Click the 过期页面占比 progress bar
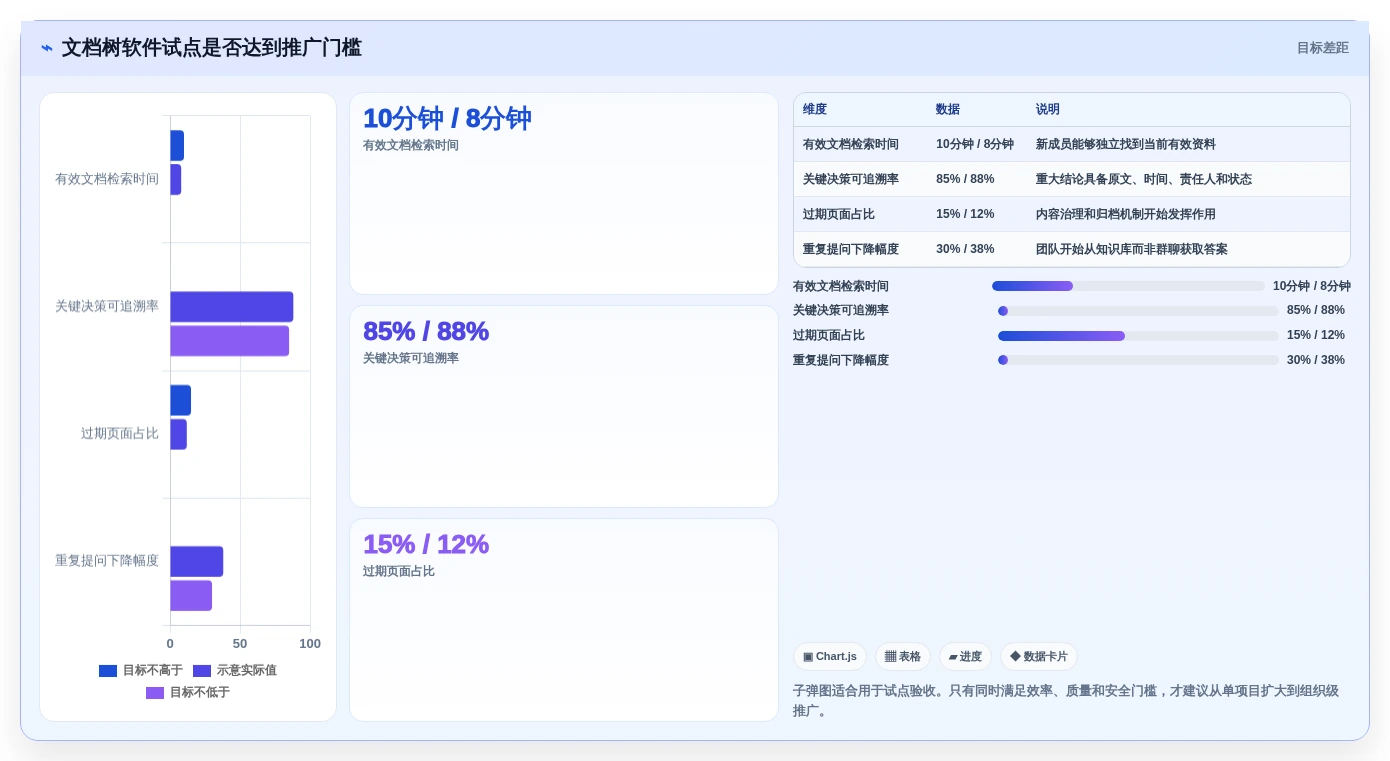Screen dimensions: 1390x761 (x=1138, y=336)
